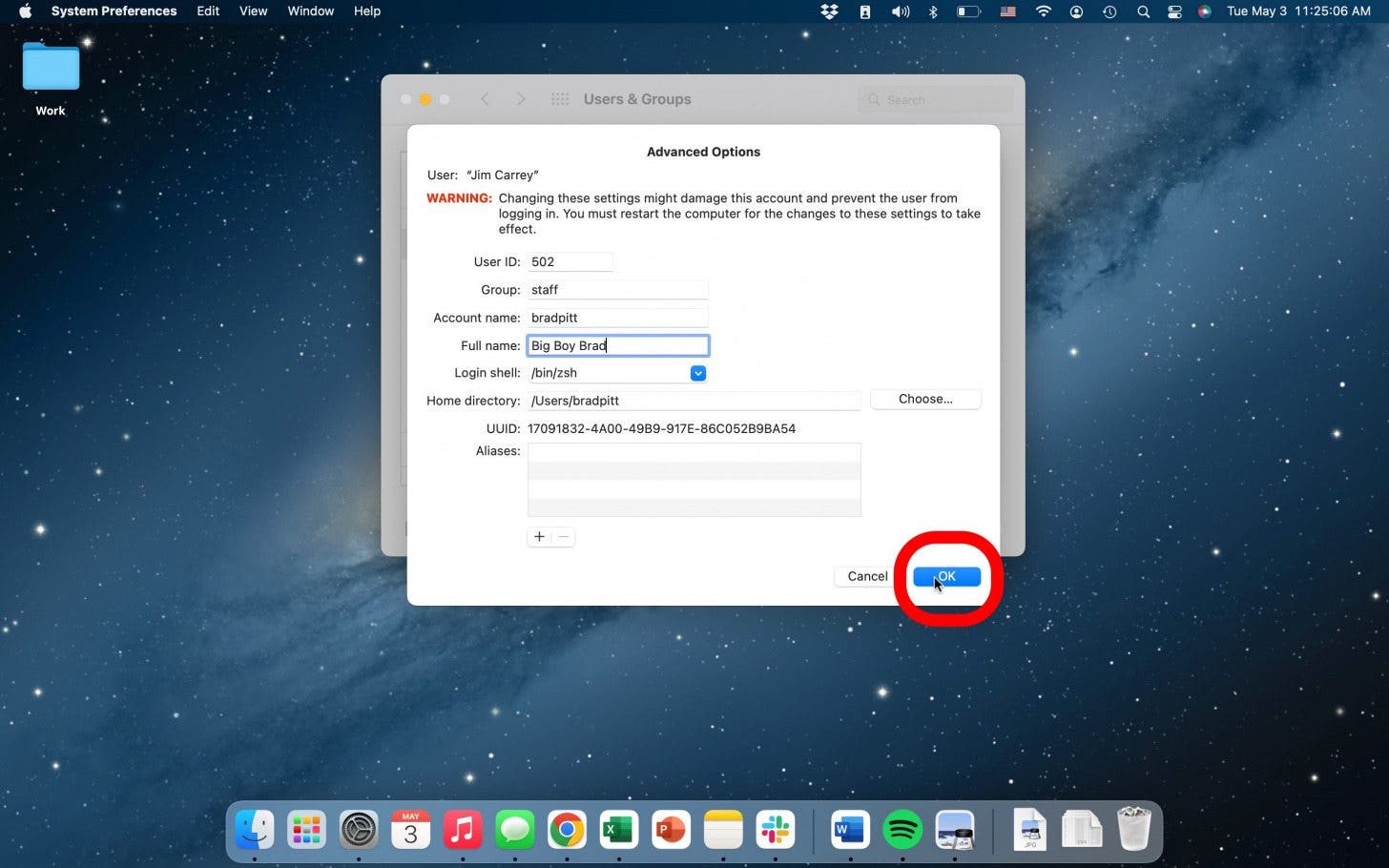Screen dimensions: 1389x868
Task: Launch Spotify from the Dock
Action: tap(902, 830)
